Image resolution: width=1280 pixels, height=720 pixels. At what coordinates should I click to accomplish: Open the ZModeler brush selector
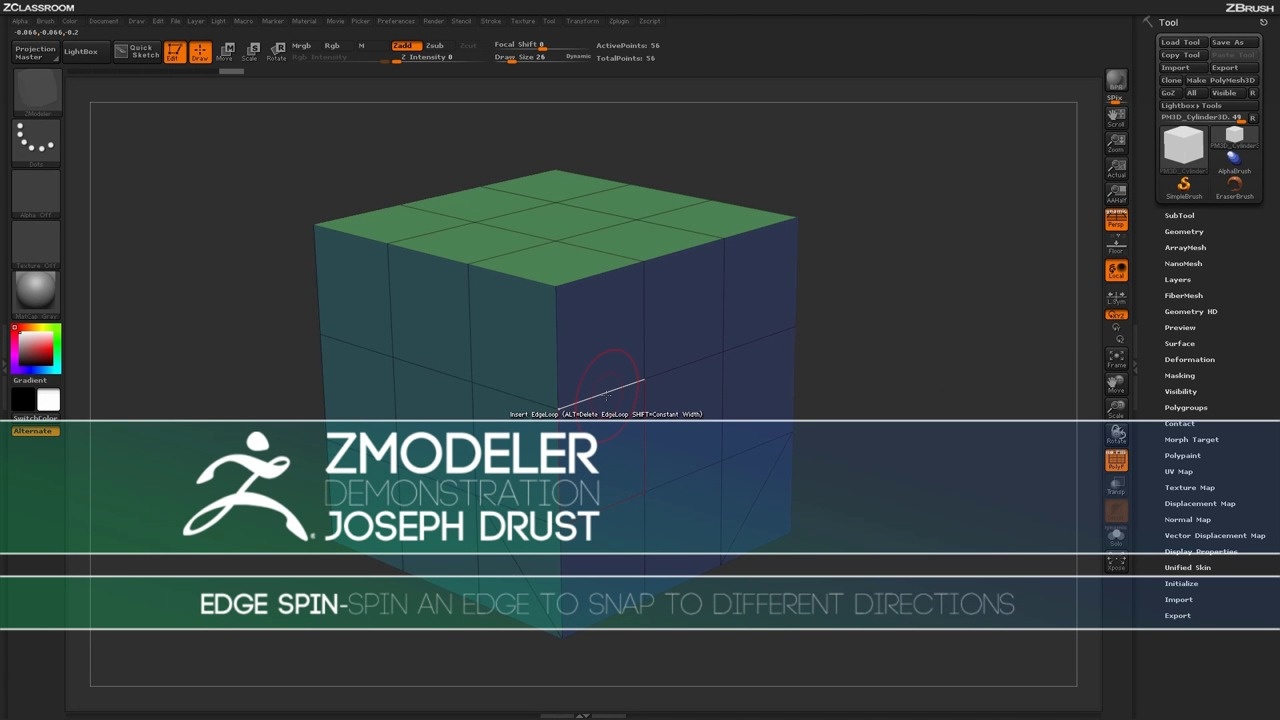[37, 92]
